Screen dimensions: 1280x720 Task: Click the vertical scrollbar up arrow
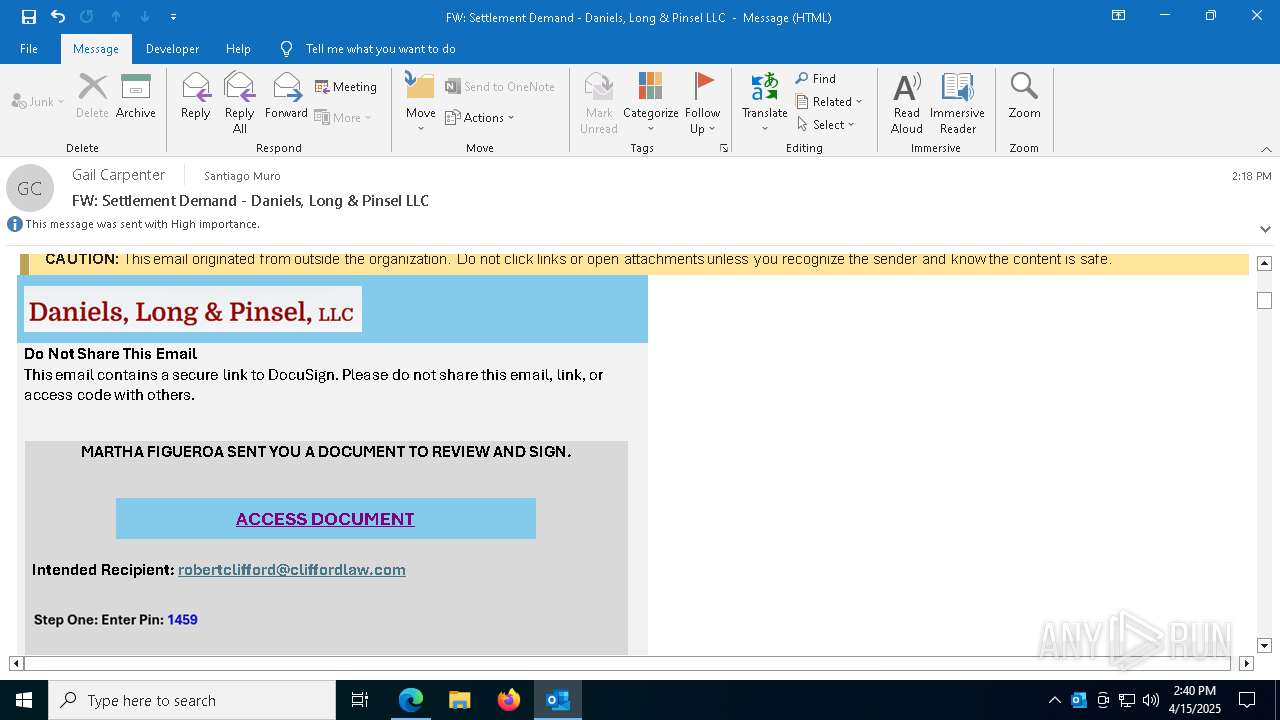[x=1264, y=263]
